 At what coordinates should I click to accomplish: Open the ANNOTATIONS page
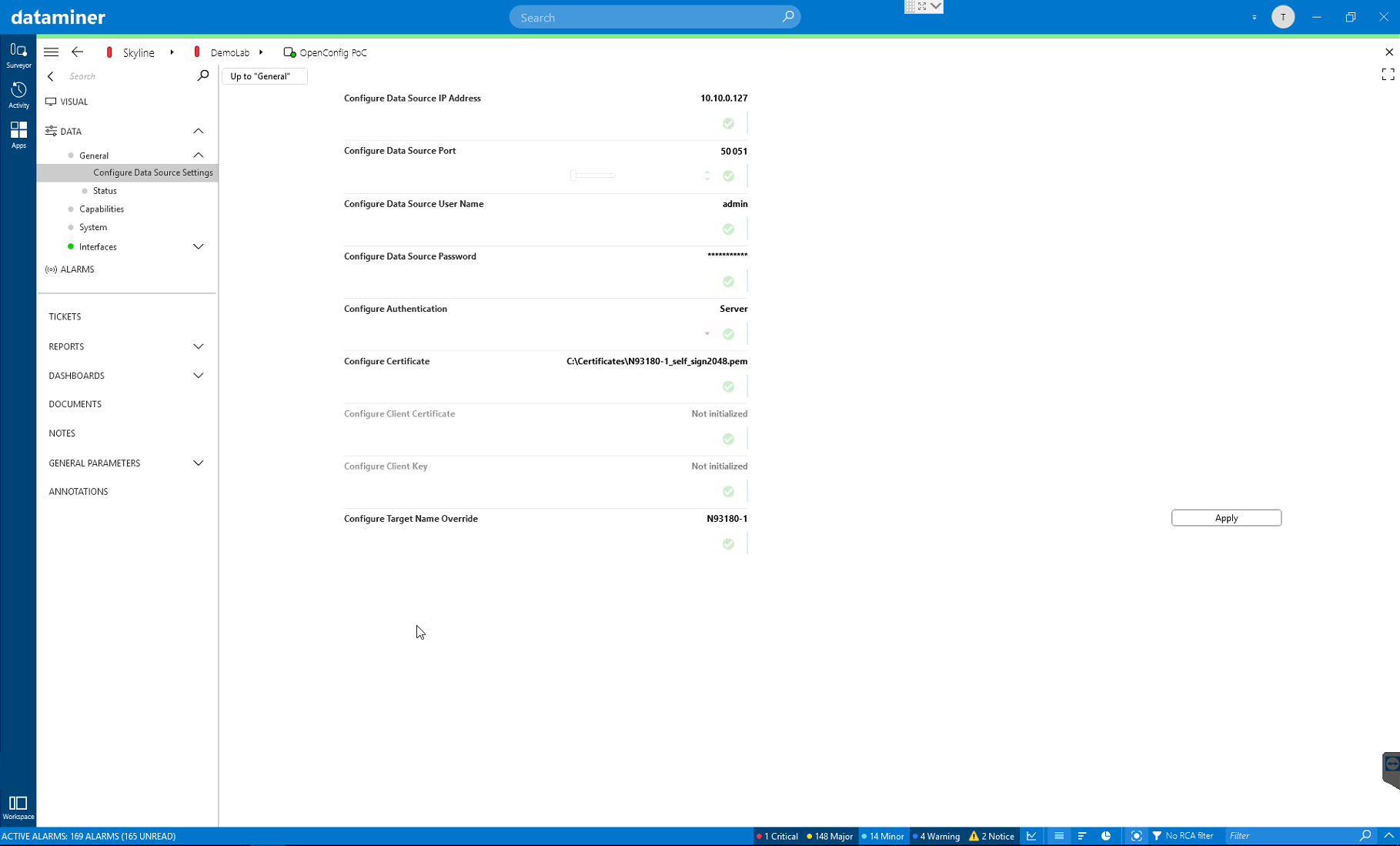point(78,492)
